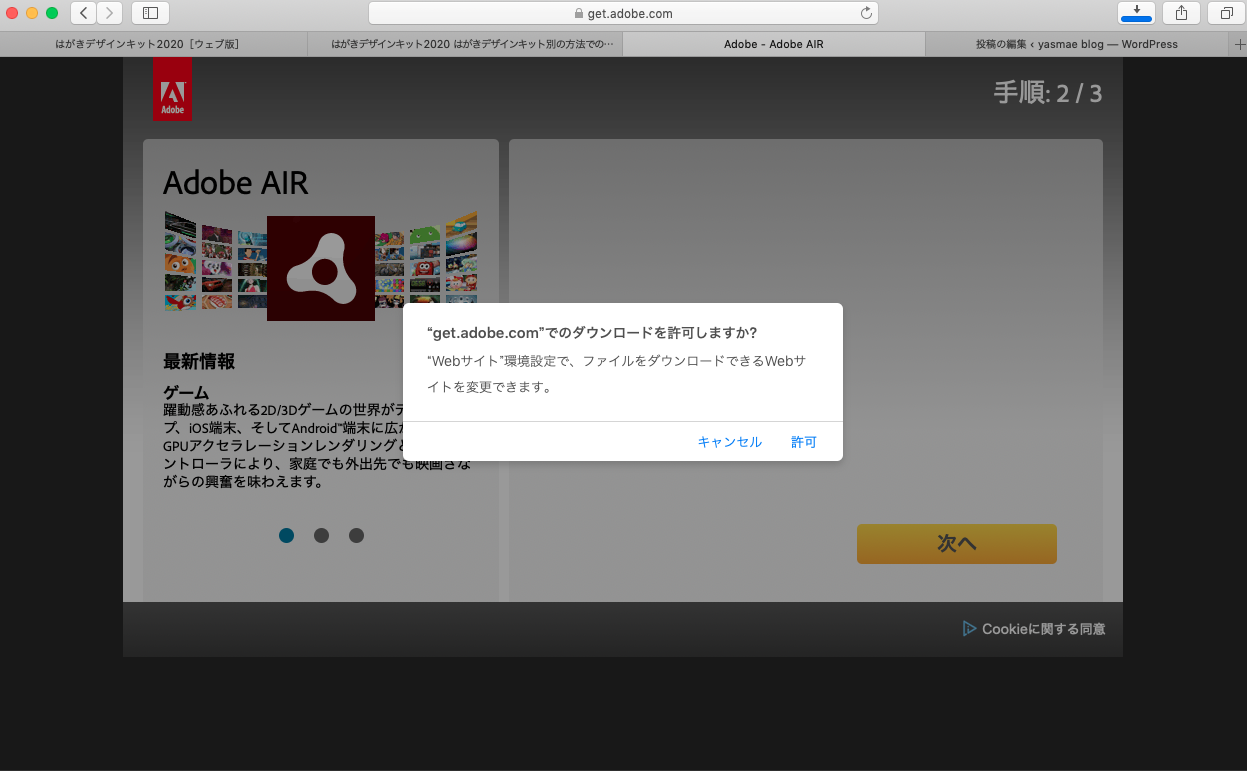
Task: Go forward with Safari's forward arrow
Action: 109,13
